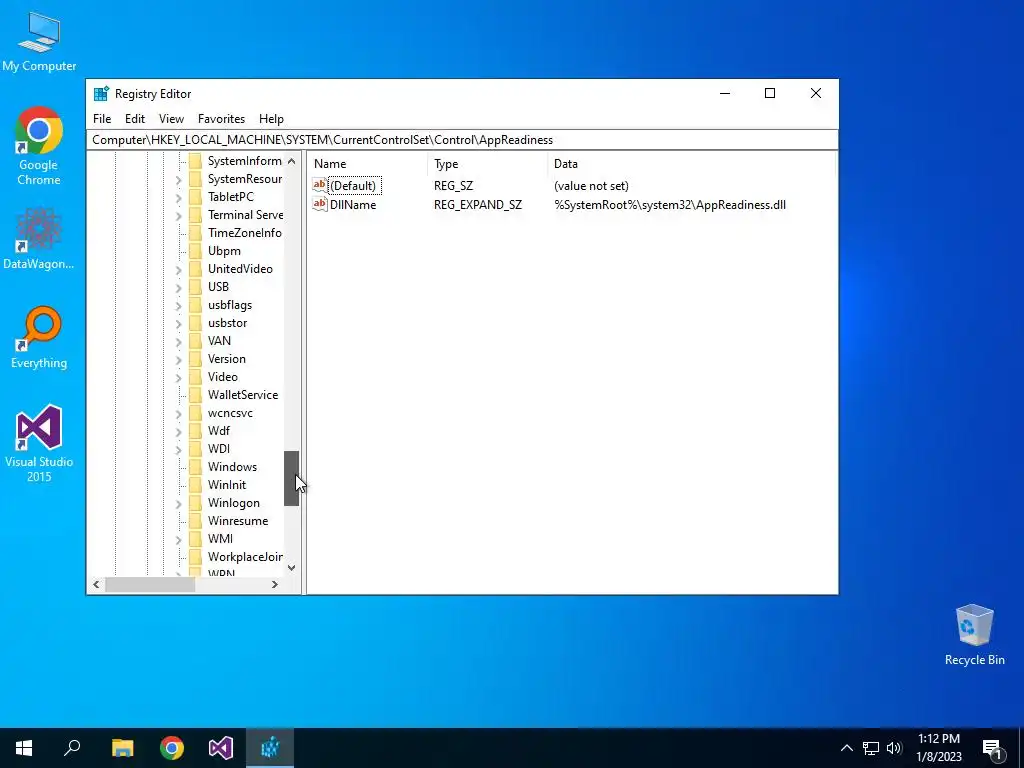Expand the VAN tree node
Viewport: 1024px width, 768px height.
178,341
